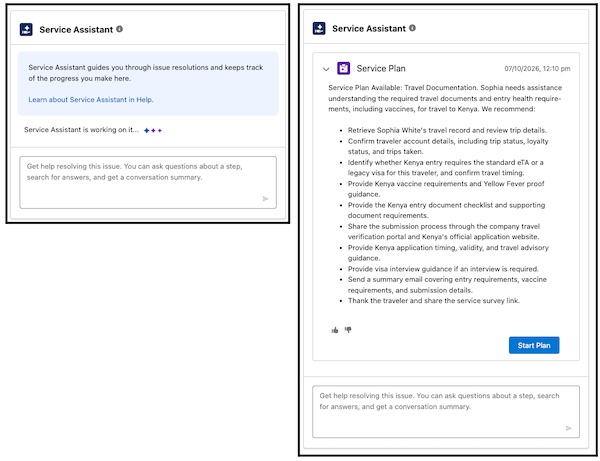Click the animated sparkle loading indicator
This screenshot has height=461, width=600.
pos(153,130)
